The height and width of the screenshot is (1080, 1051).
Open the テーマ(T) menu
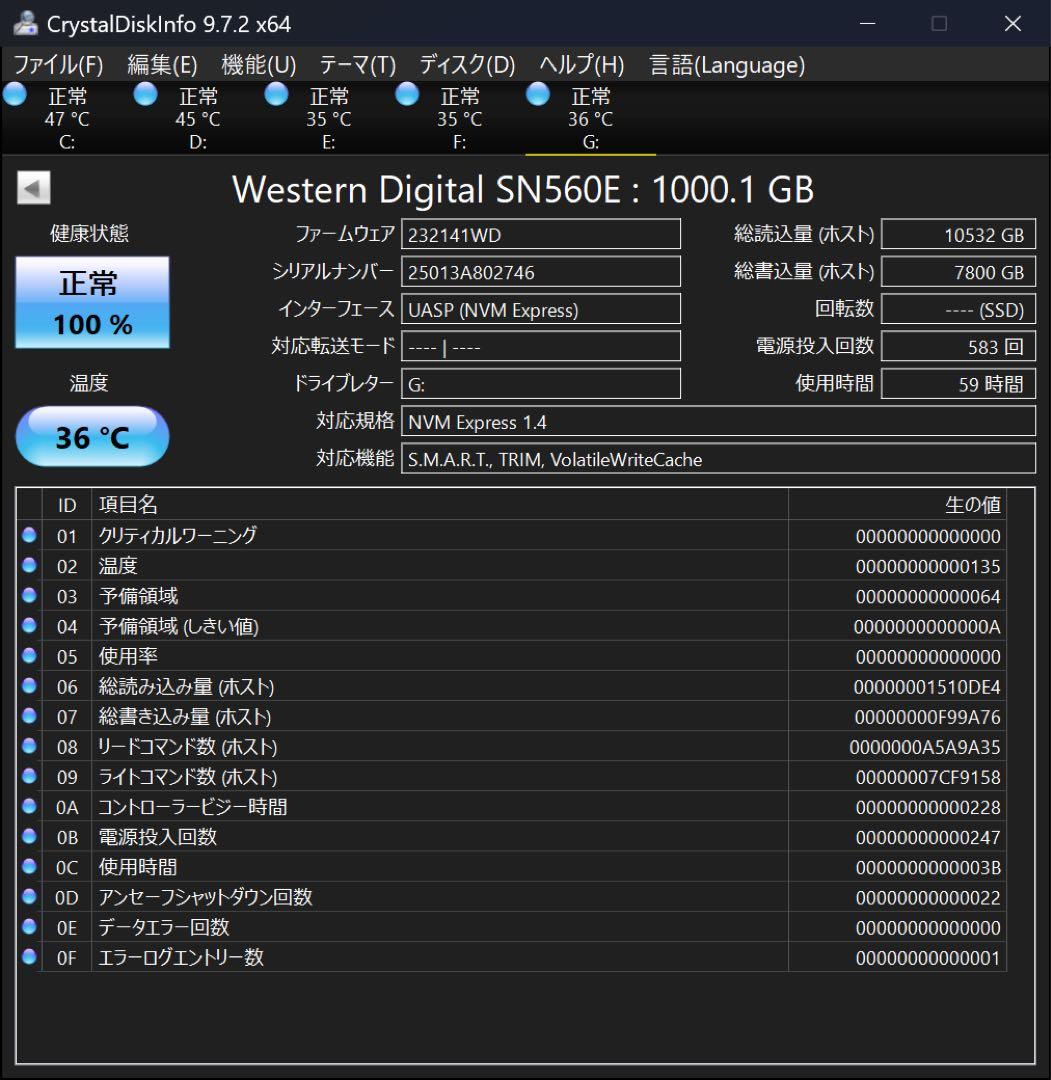pos(355,65)
